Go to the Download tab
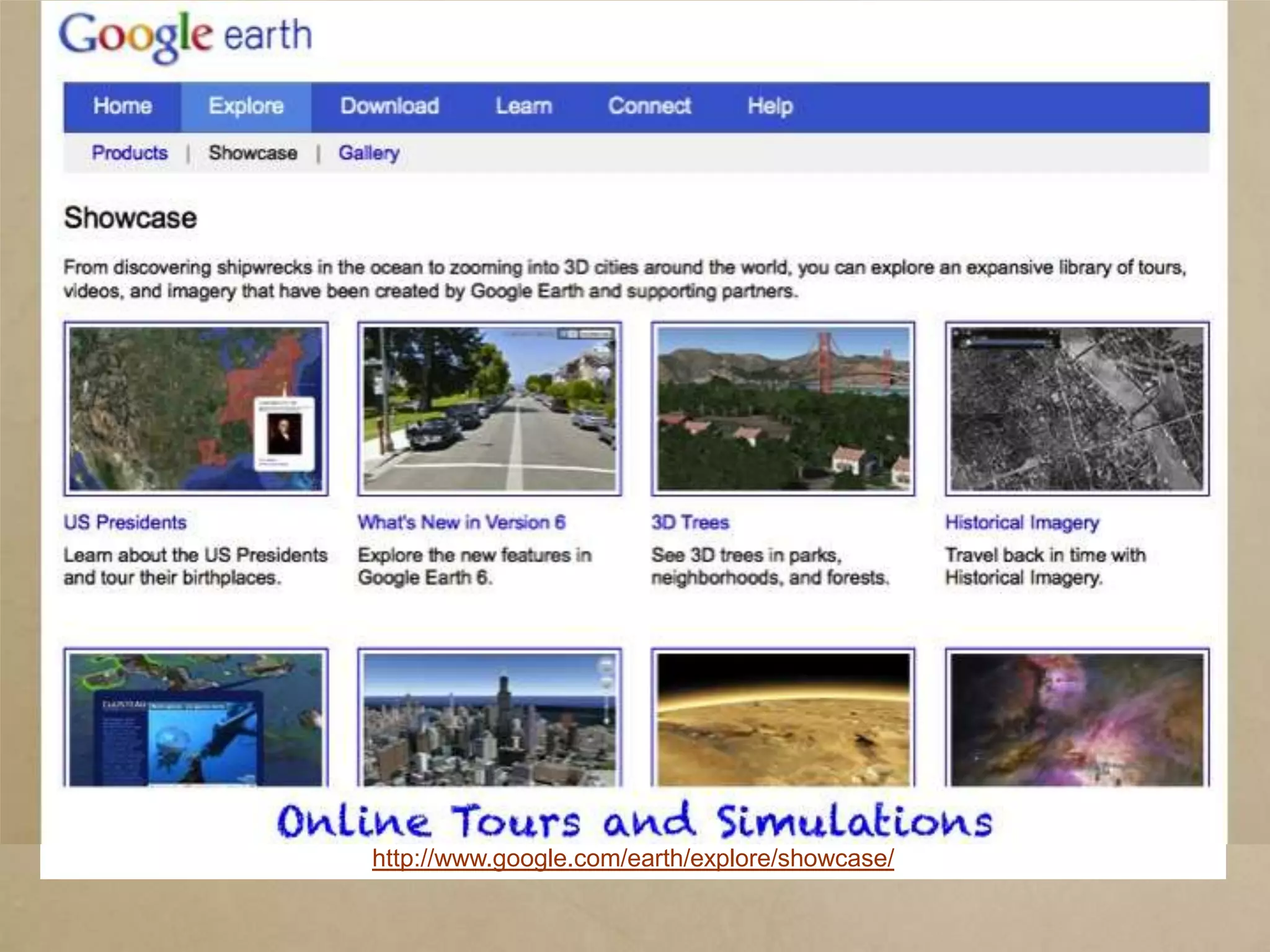Viewport: 1270px width, 952px height. (389, 107)
